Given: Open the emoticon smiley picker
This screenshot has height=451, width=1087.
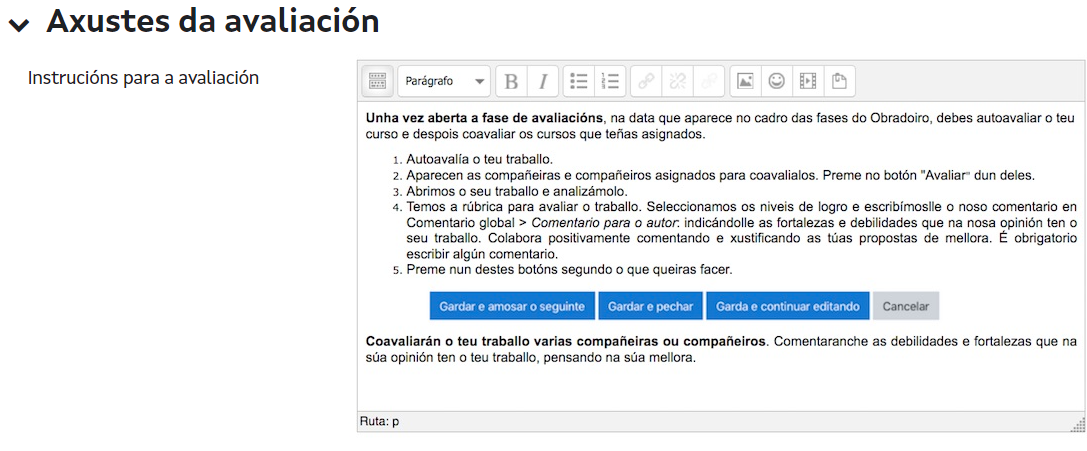Looking at the screenshot, I should pyautogui.click(x=776, y=81).
